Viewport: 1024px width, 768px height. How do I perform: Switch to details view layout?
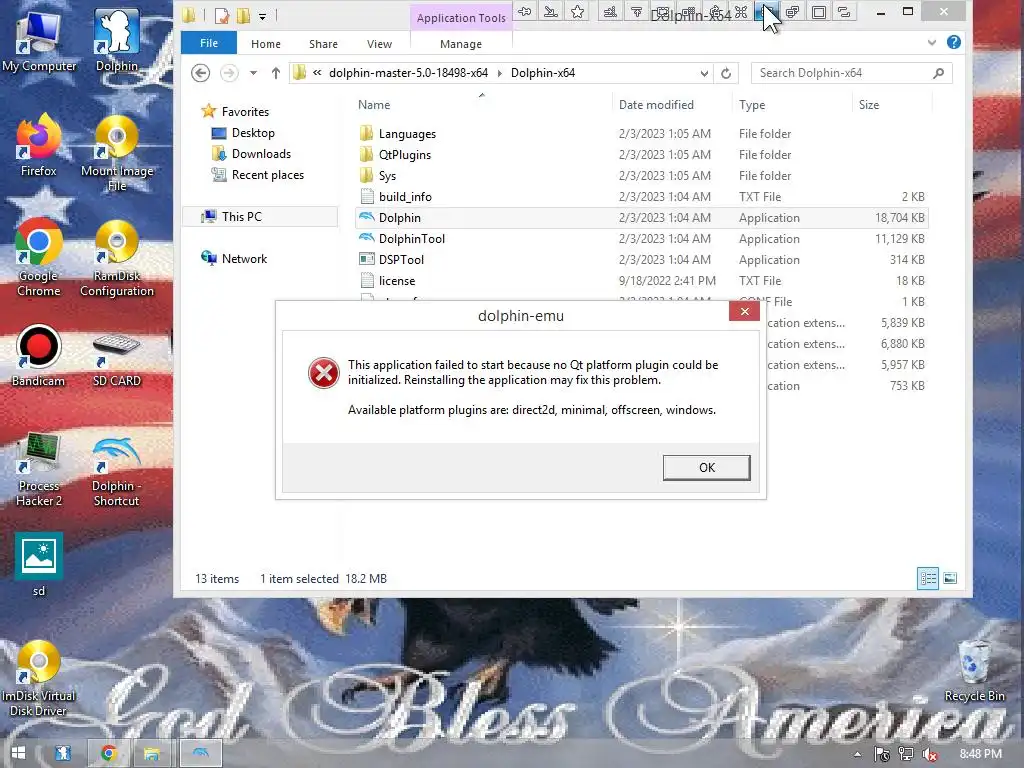pos(927,578)
